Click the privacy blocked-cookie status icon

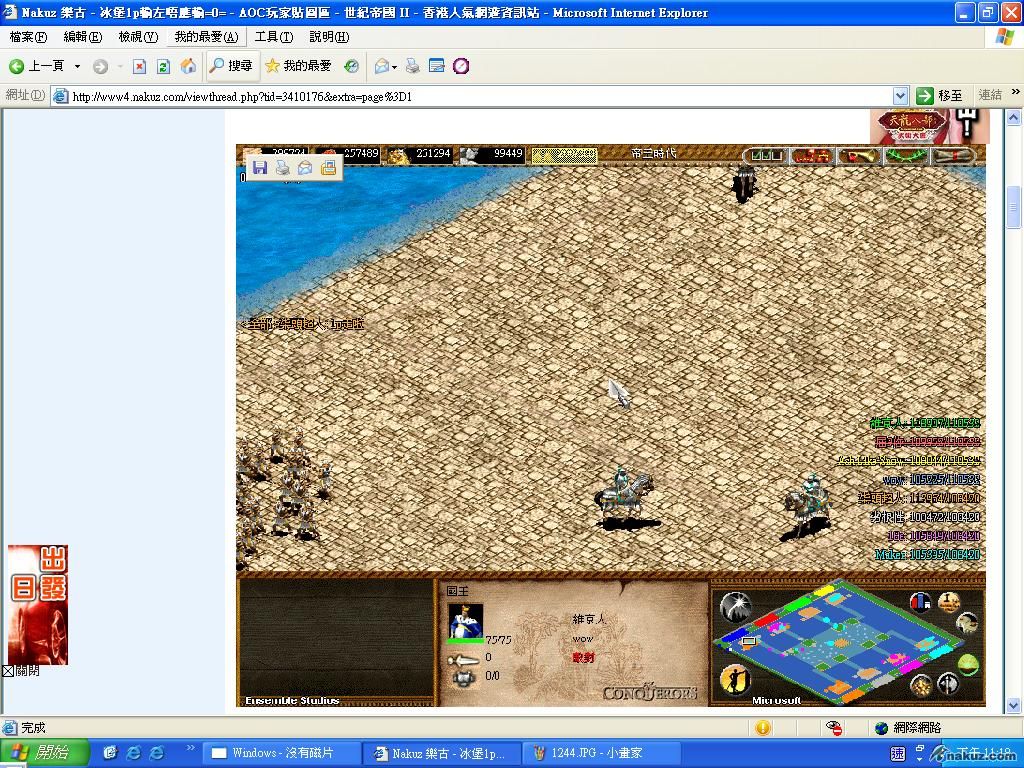833,728
